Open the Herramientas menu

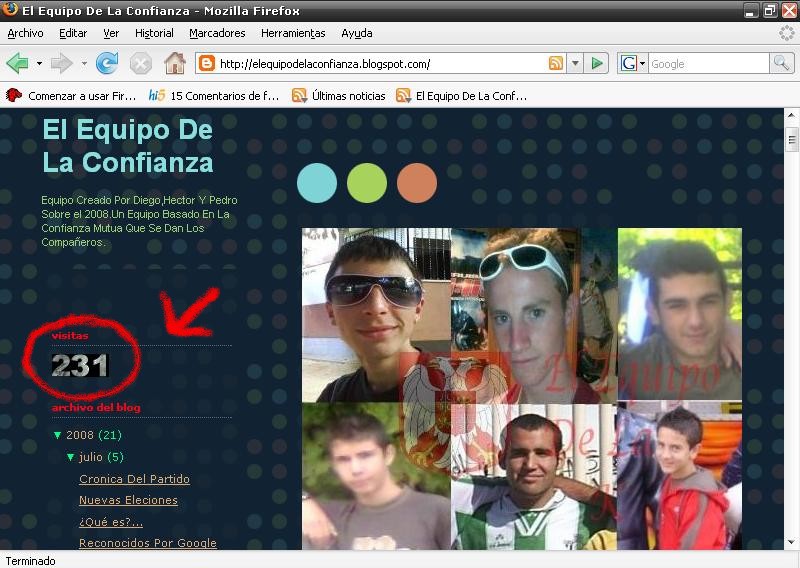tap(293, 33)
